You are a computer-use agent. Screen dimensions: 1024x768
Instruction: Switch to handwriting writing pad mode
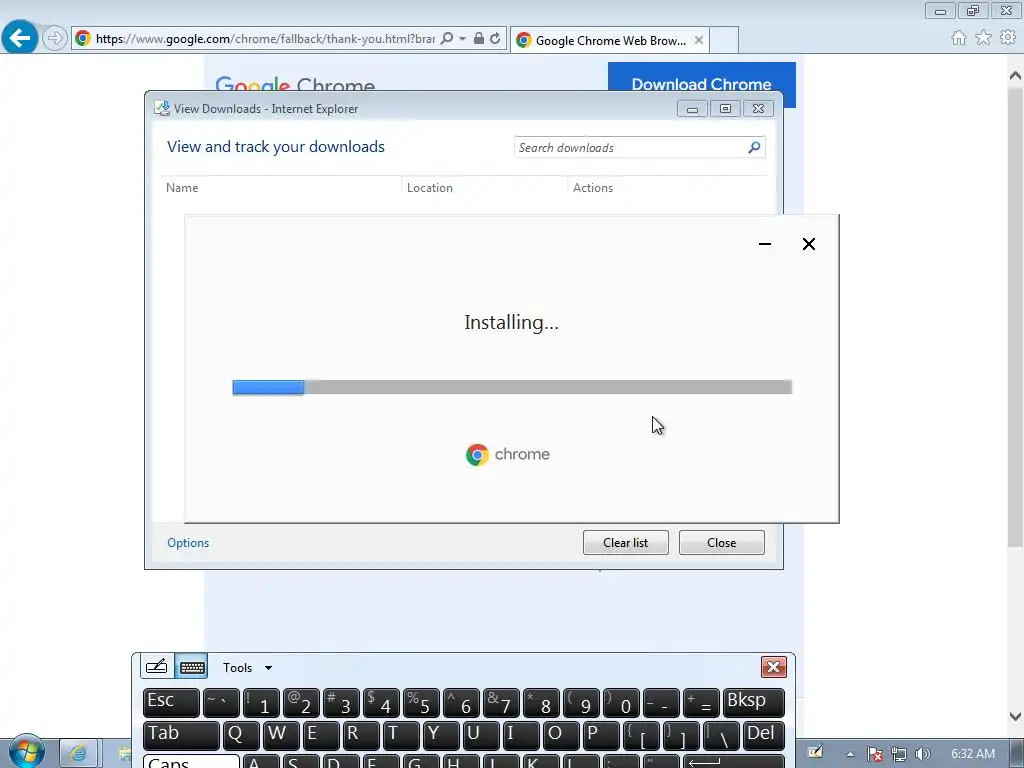157,667
